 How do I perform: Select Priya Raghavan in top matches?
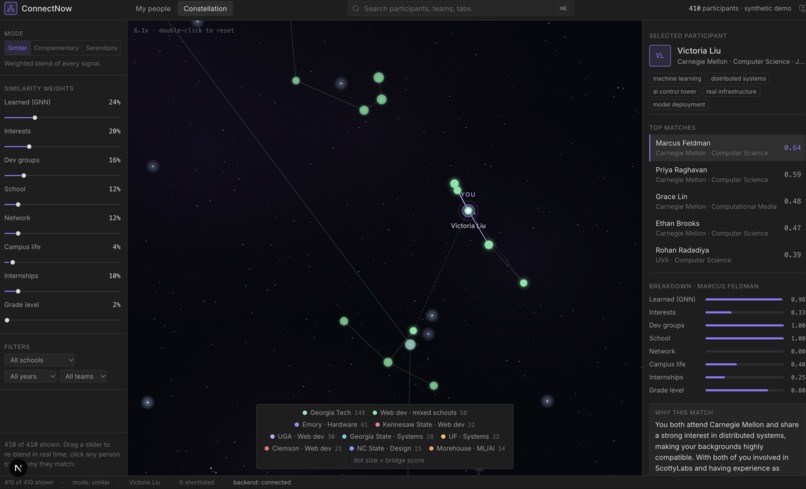pyautogui.click(x=726, y=174)
